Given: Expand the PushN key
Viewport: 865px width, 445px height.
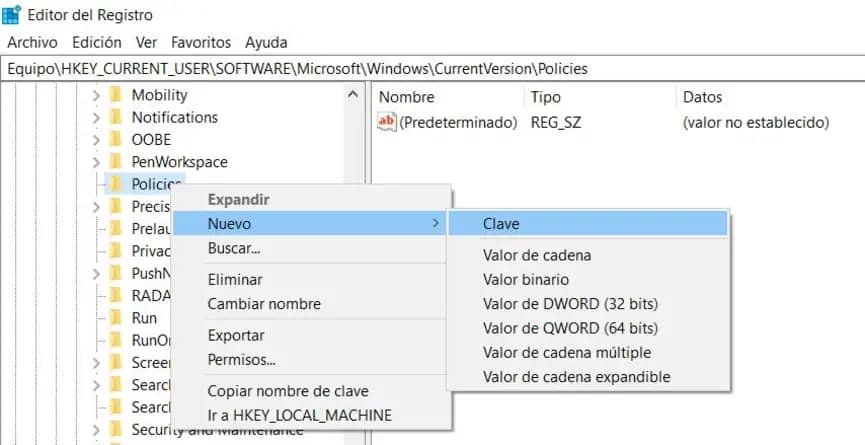Looking at the screenshot, I should pos(97,274).
